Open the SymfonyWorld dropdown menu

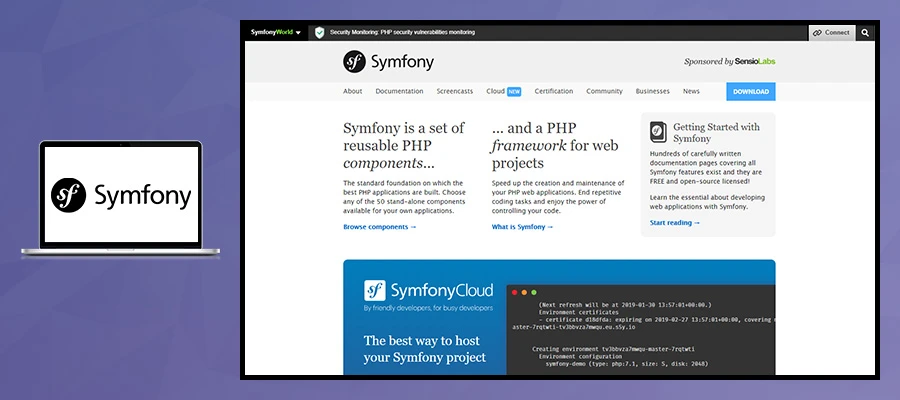point(276,33)
